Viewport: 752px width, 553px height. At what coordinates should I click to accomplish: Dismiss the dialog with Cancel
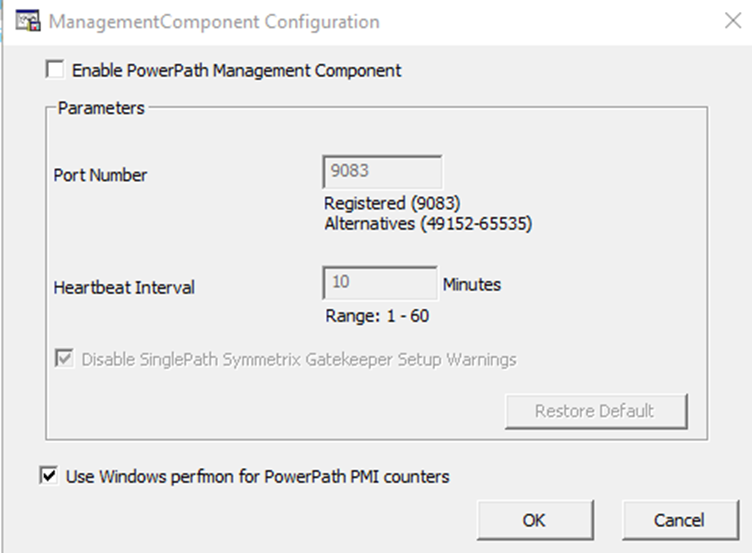(681, 520)
